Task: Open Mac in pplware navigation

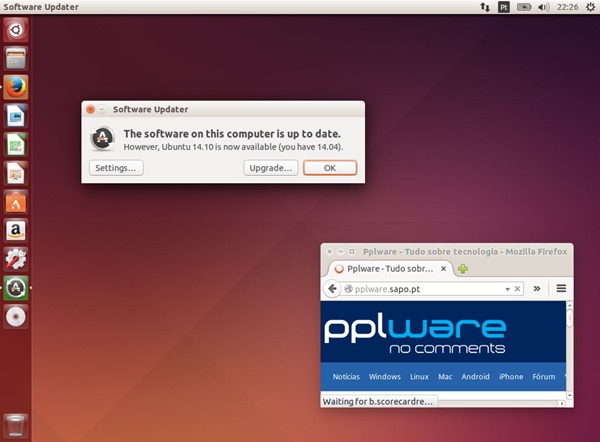Action: (445, 377)
